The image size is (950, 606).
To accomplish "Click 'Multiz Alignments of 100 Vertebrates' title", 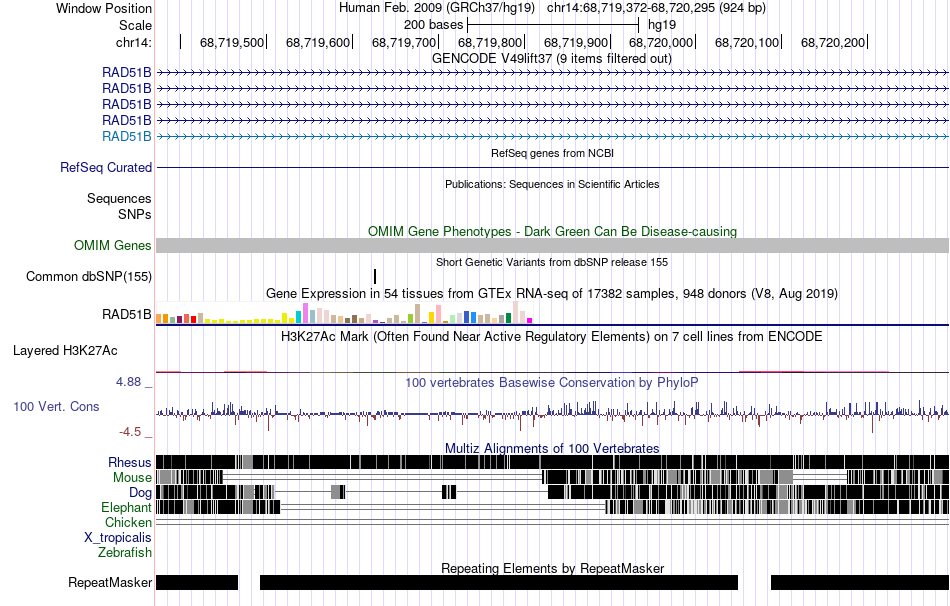I will 552,448.
